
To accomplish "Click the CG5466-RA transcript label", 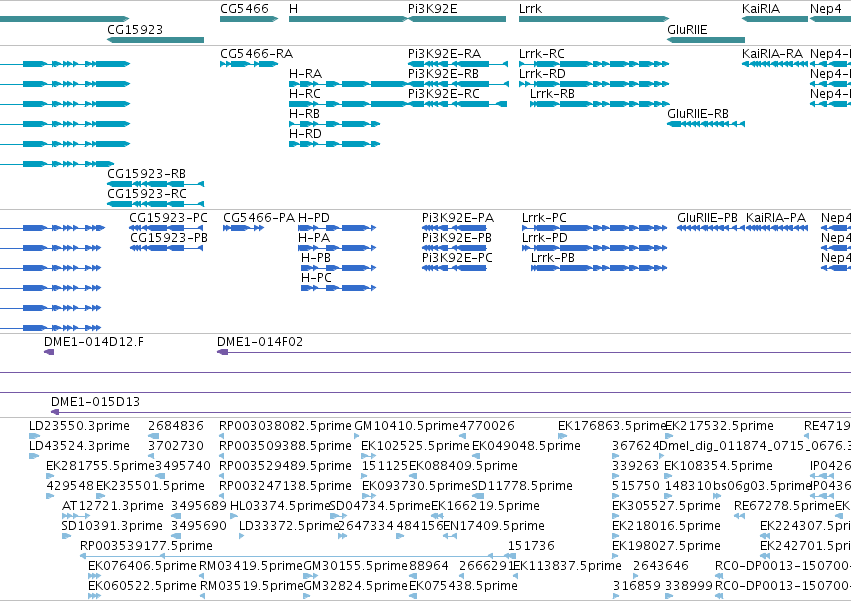I will (x=256, y=54).
